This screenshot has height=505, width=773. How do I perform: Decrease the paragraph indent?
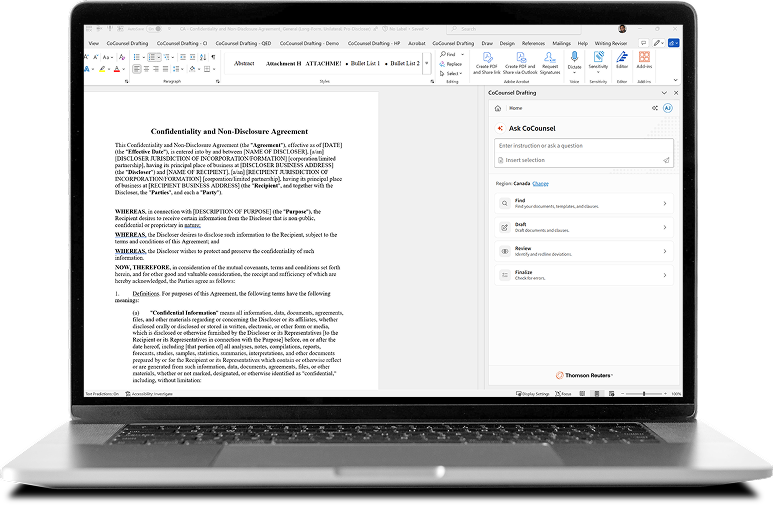click(182, 57)
